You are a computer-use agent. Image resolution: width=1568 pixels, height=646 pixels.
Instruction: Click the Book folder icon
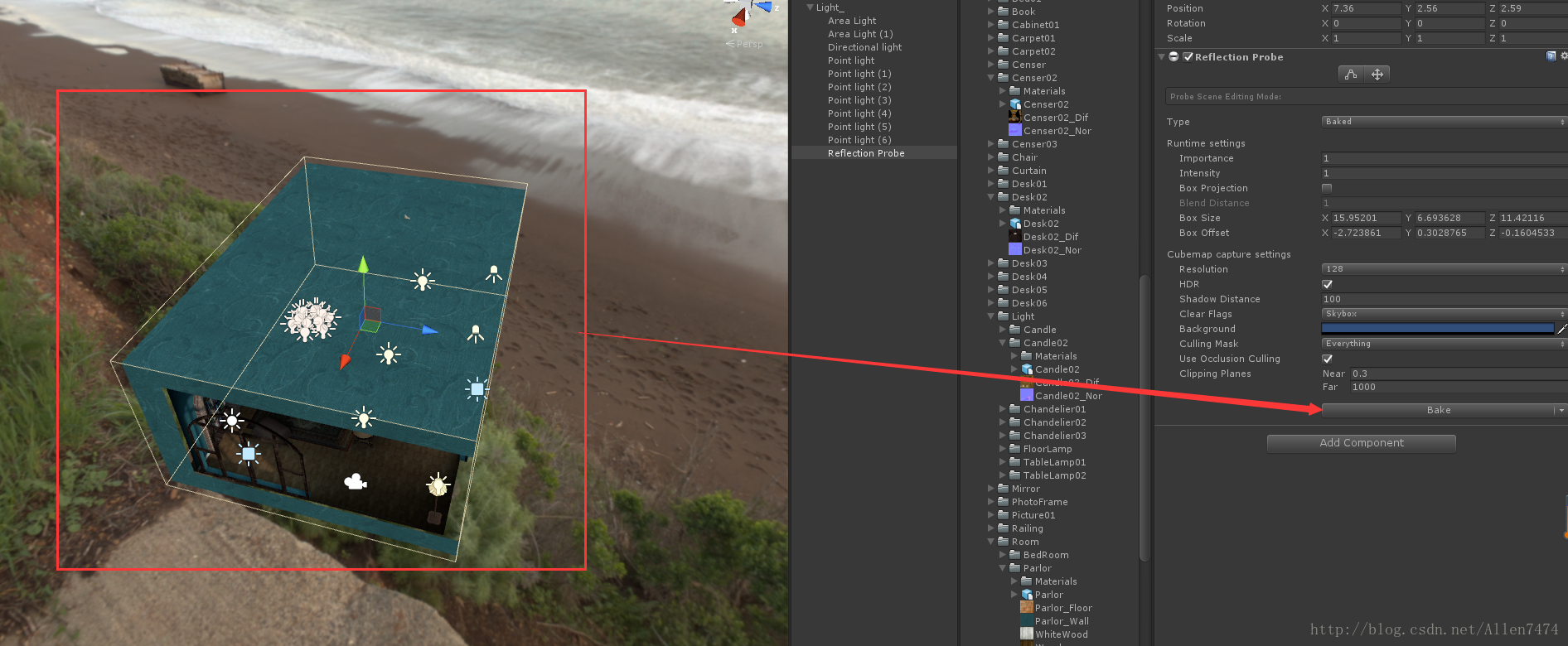coord(1003,12)
